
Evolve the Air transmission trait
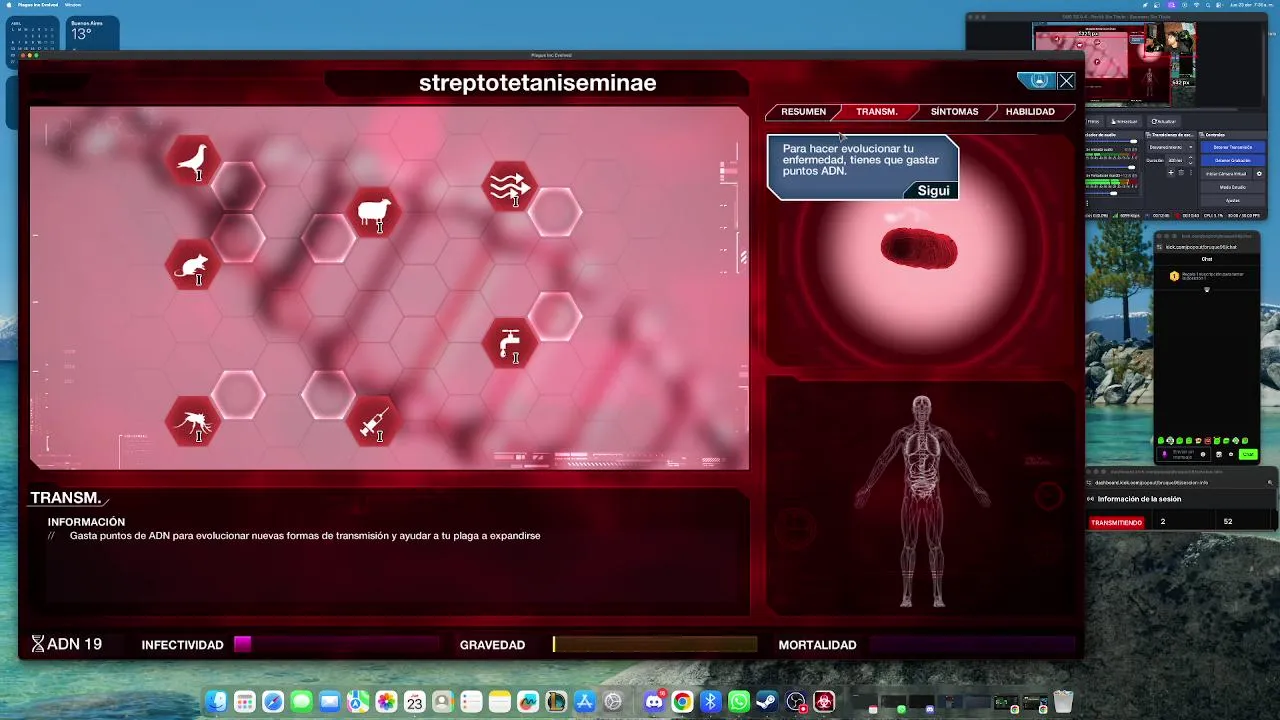pos(510,187)
